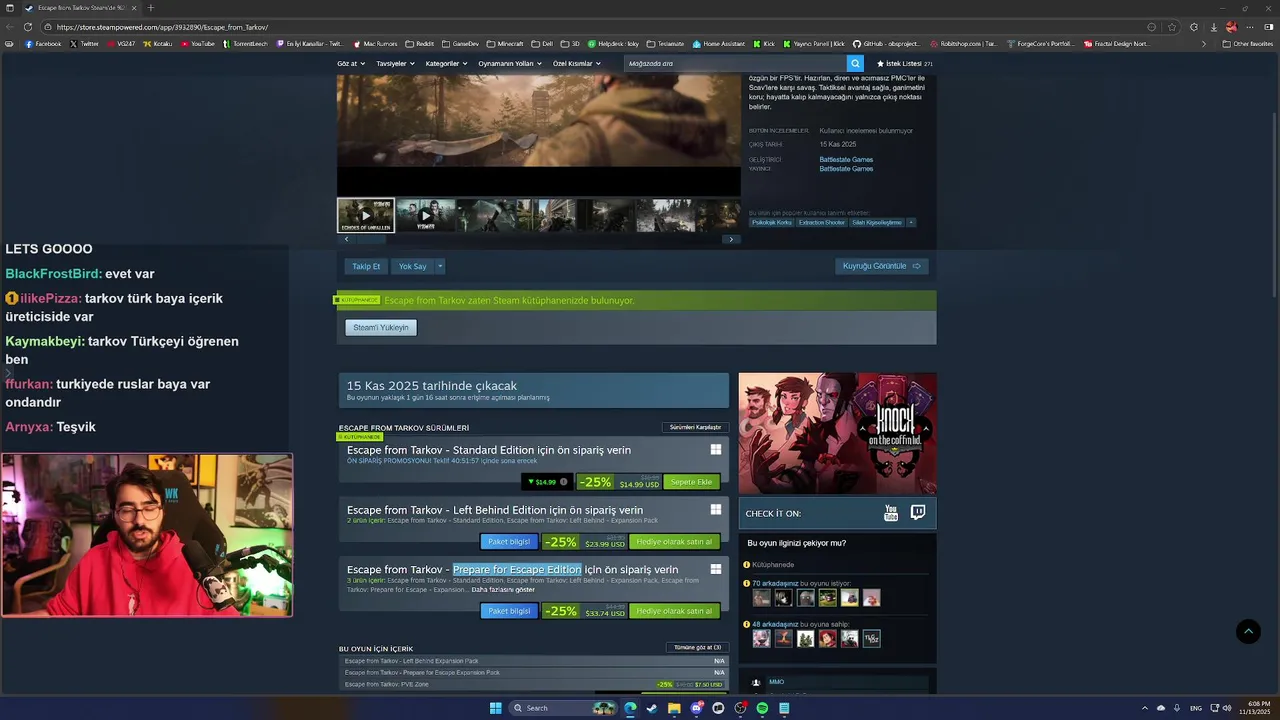Click the favorites star in address bar

coord(1172,27)
